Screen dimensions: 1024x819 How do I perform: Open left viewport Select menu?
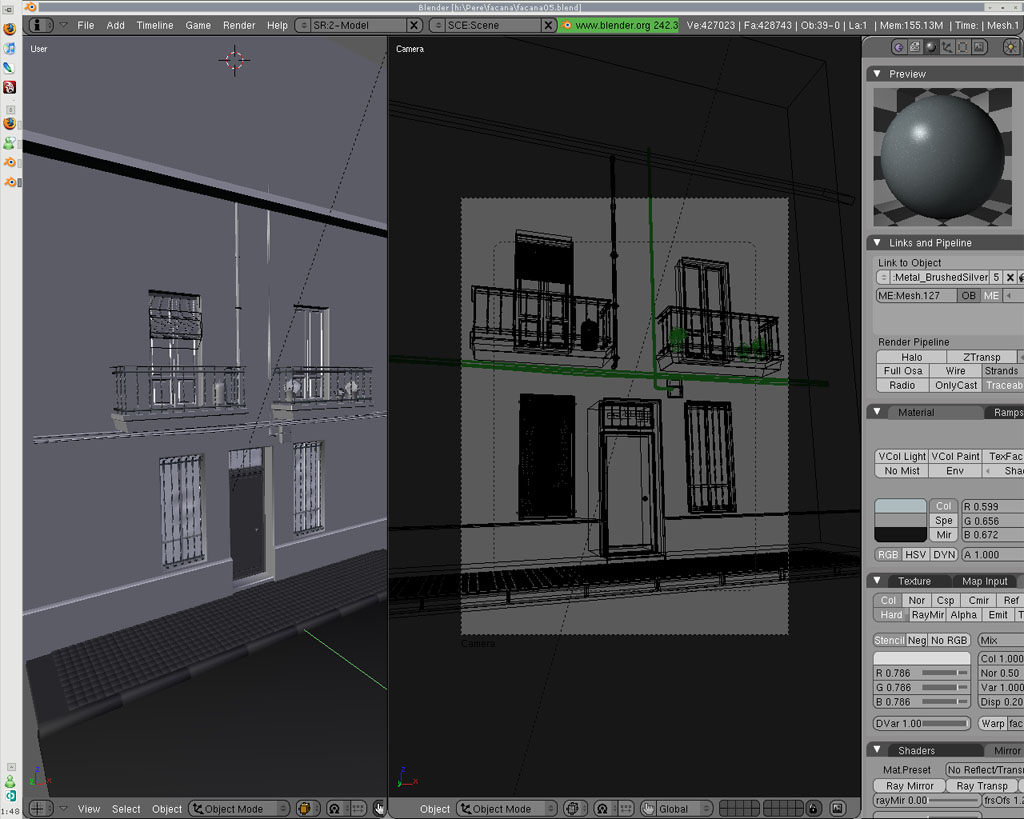[126, 809]
